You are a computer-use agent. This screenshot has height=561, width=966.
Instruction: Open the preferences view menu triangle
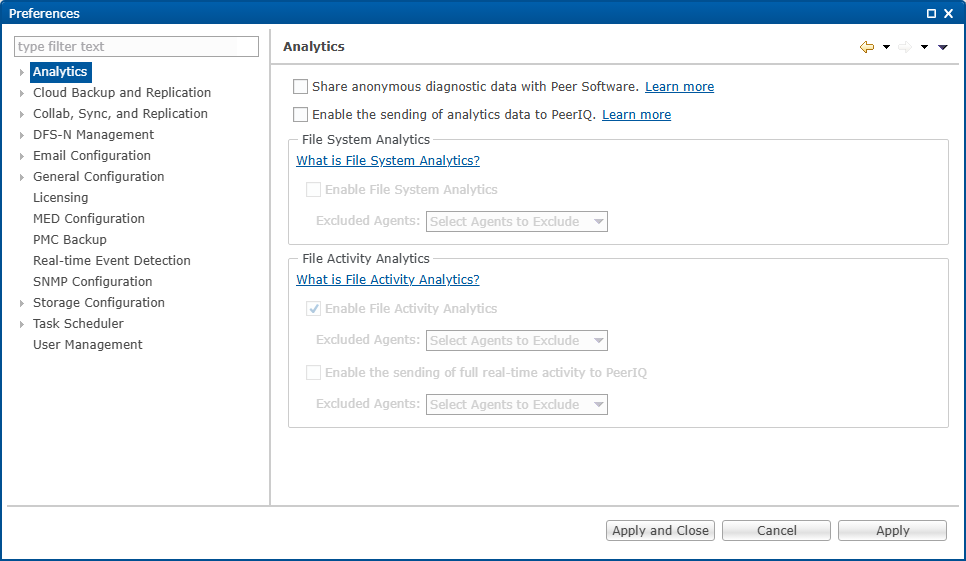pos(942,47)
